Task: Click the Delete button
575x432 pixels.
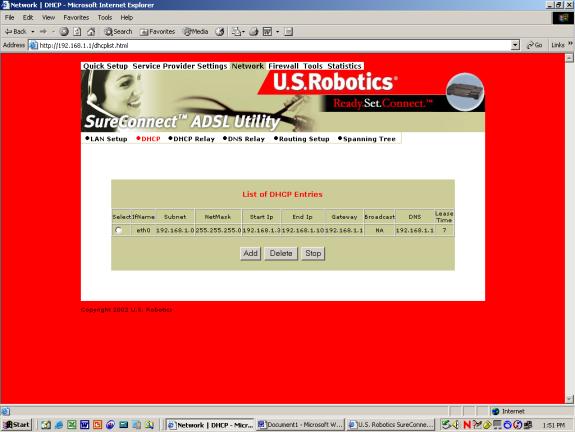Action: point(281,253)
